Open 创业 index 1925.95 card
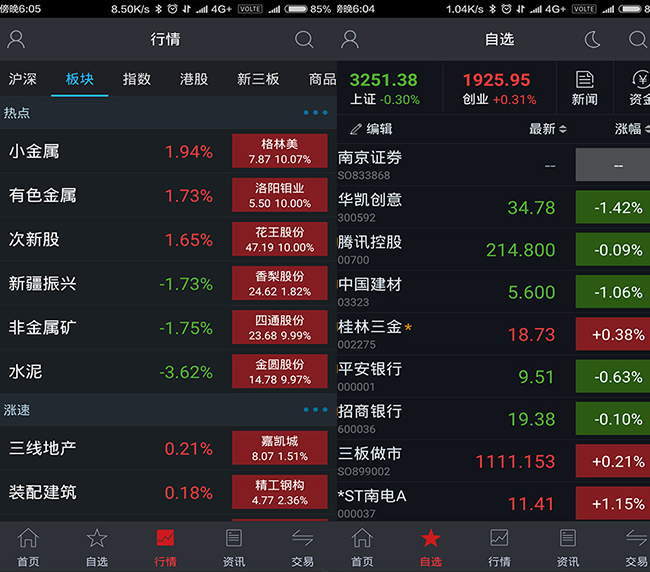This screenshot has width=650, height=572. click(500, 88)
